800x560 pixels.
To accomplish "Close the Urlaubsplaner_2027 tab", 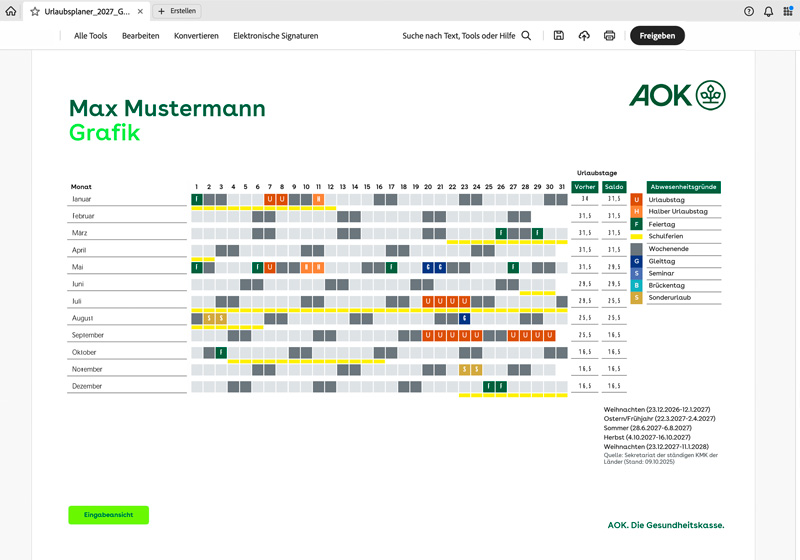I will tap(139, 11).
